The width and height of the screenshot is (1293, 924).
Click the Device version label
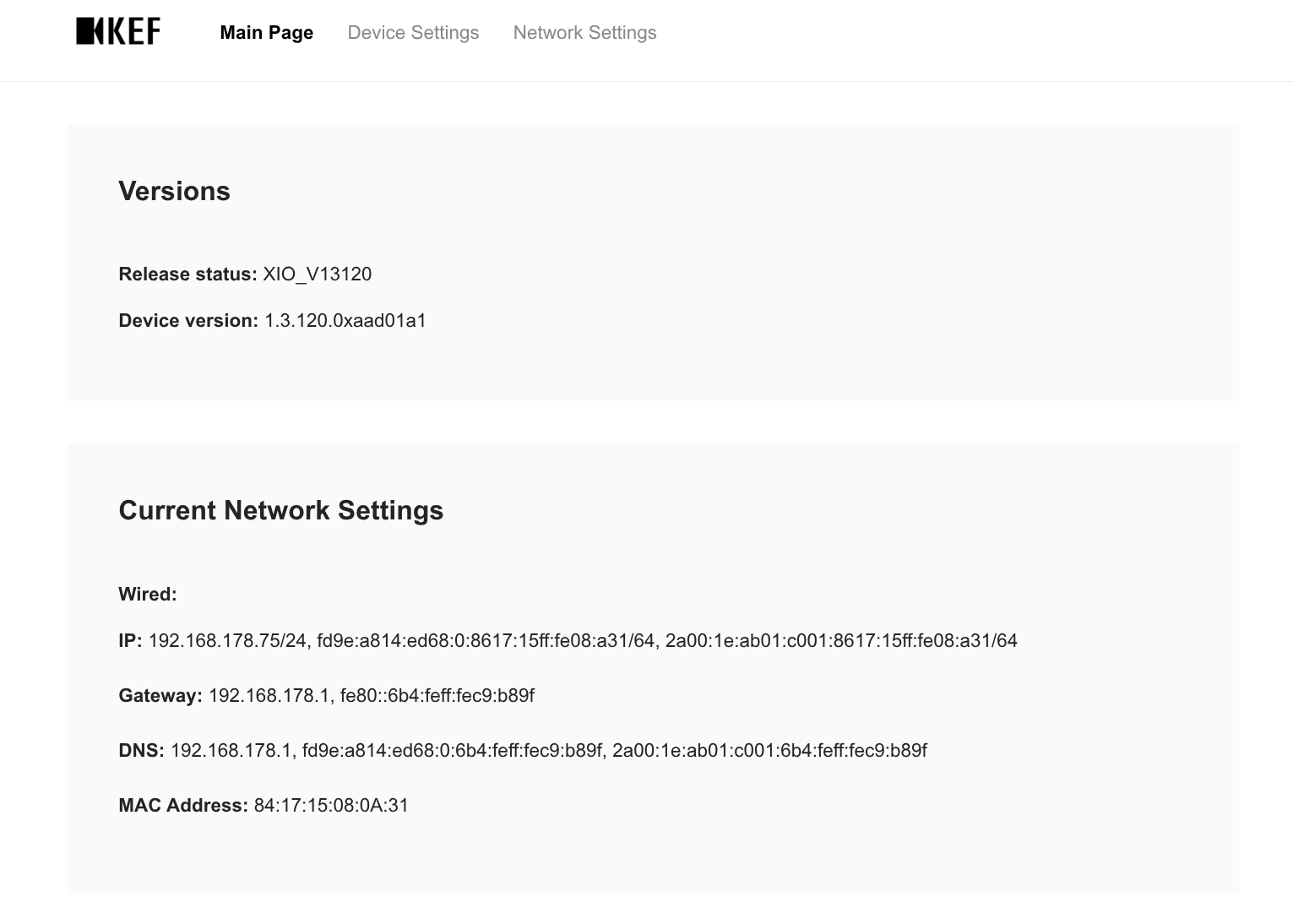[x=188, y=321]
